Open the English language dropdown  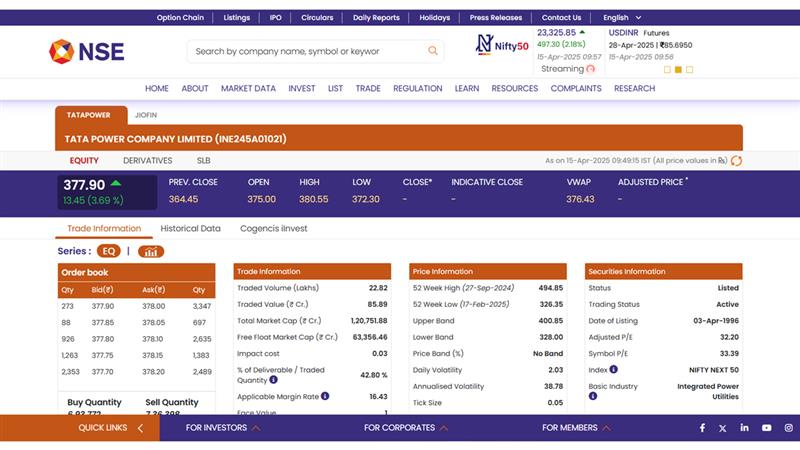621,17
